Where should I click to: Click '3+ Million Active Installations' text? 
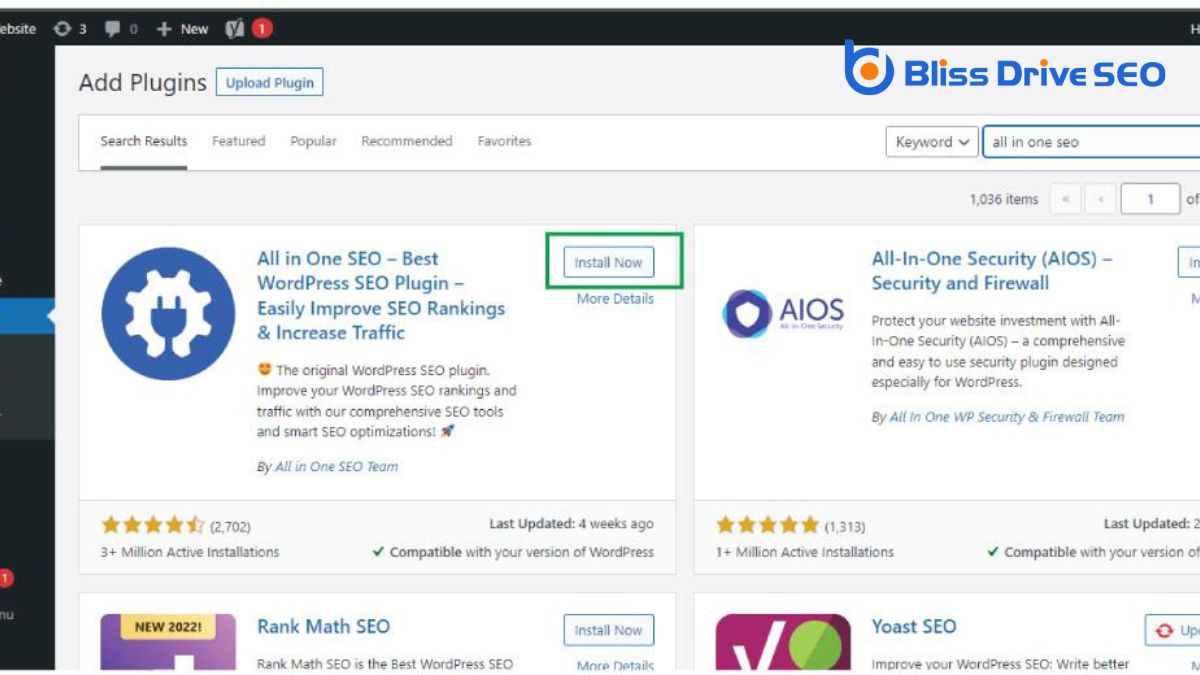pos(190,552)
